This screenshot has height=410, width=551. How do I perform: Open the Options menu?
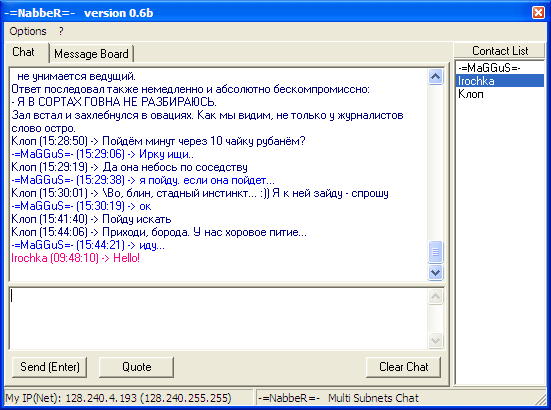point(28,31)
